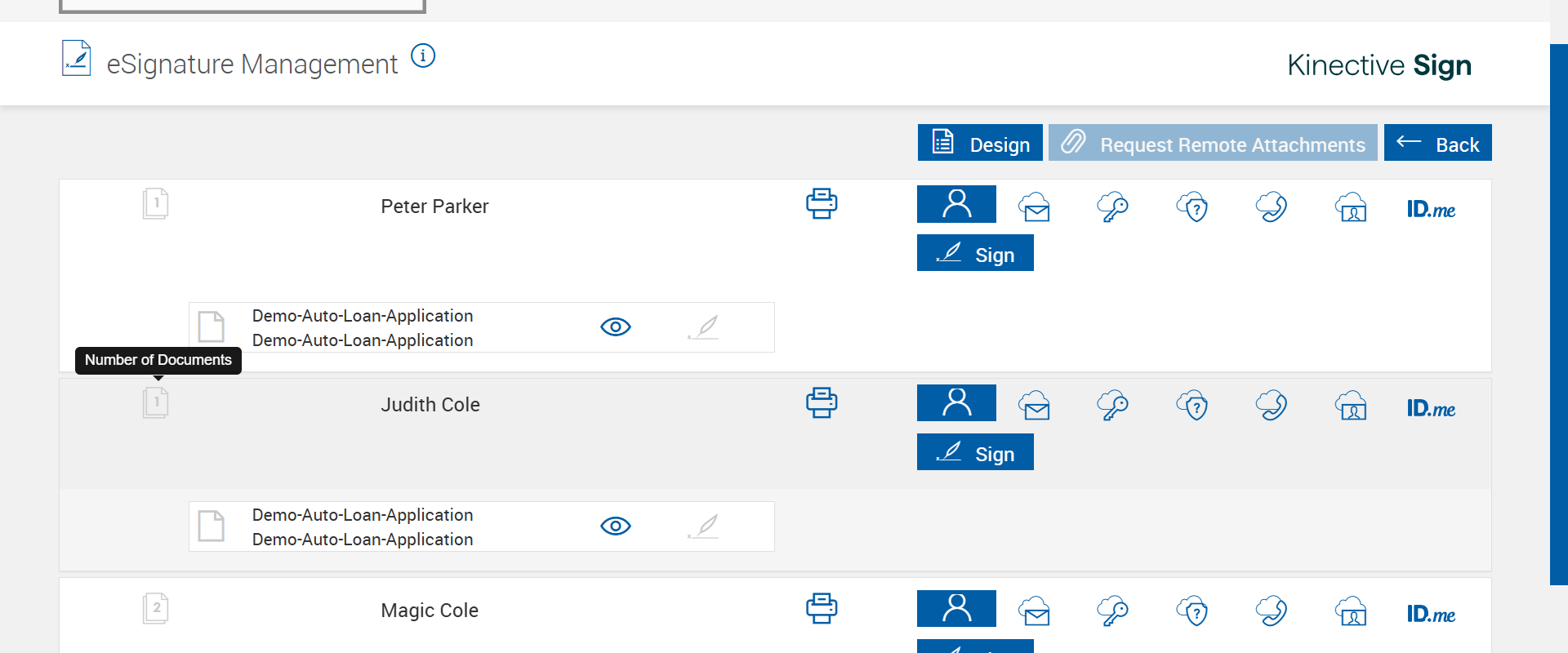Select ID.me verification for Peter Parker
This screenshot has width=1568, height=653.
coord(1431,209)
